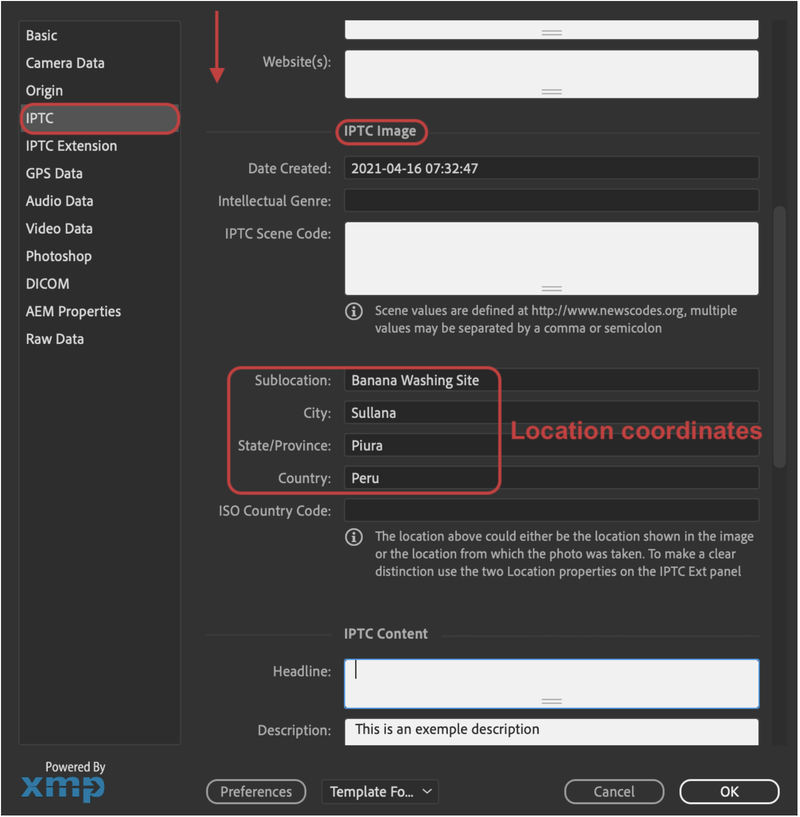
Task: Edit the State/Province field Piura
Action: 551,445
